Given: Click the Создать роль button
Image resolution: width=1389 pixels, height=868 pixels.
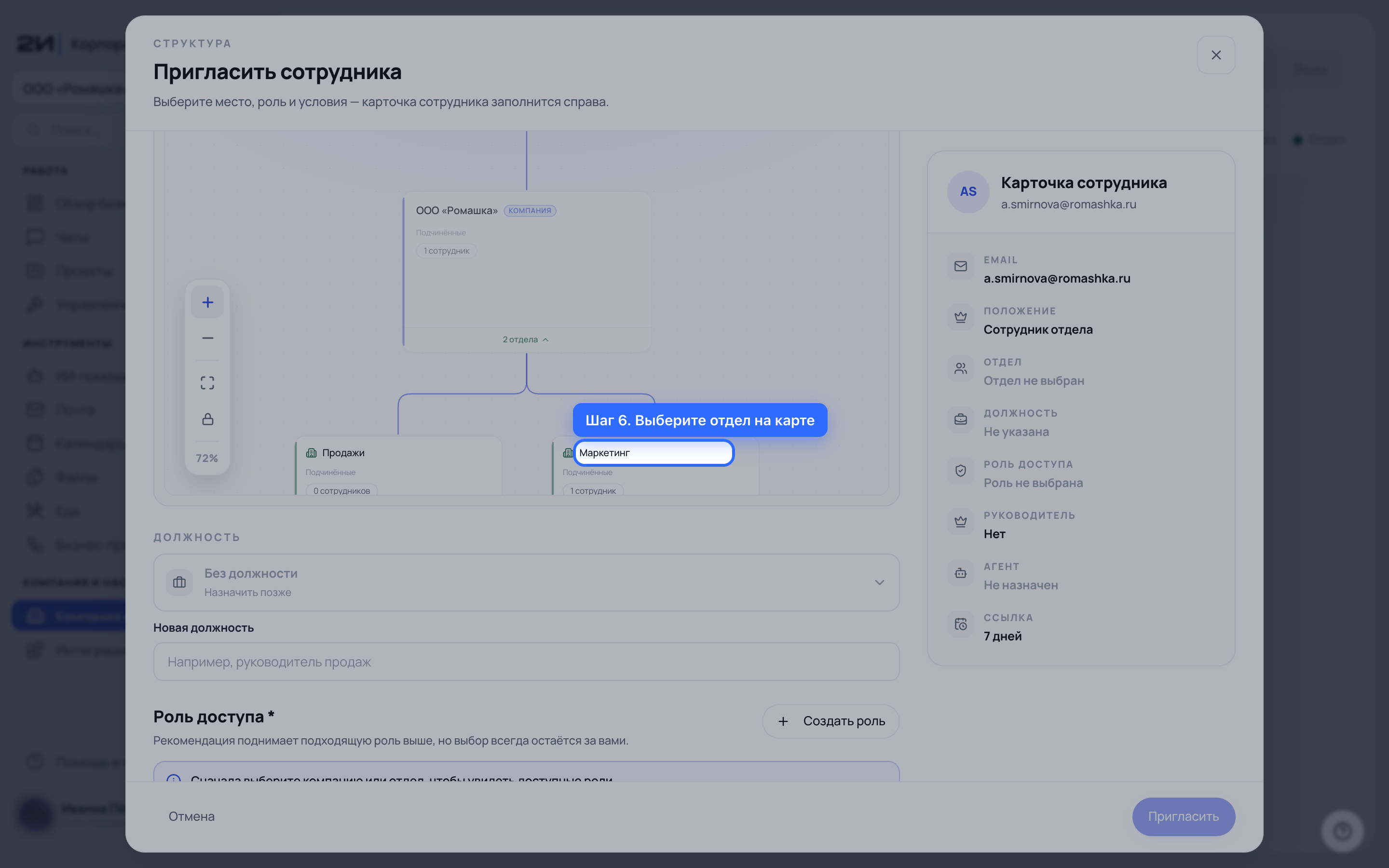Looking at the screenshot, I should (831, 721).
